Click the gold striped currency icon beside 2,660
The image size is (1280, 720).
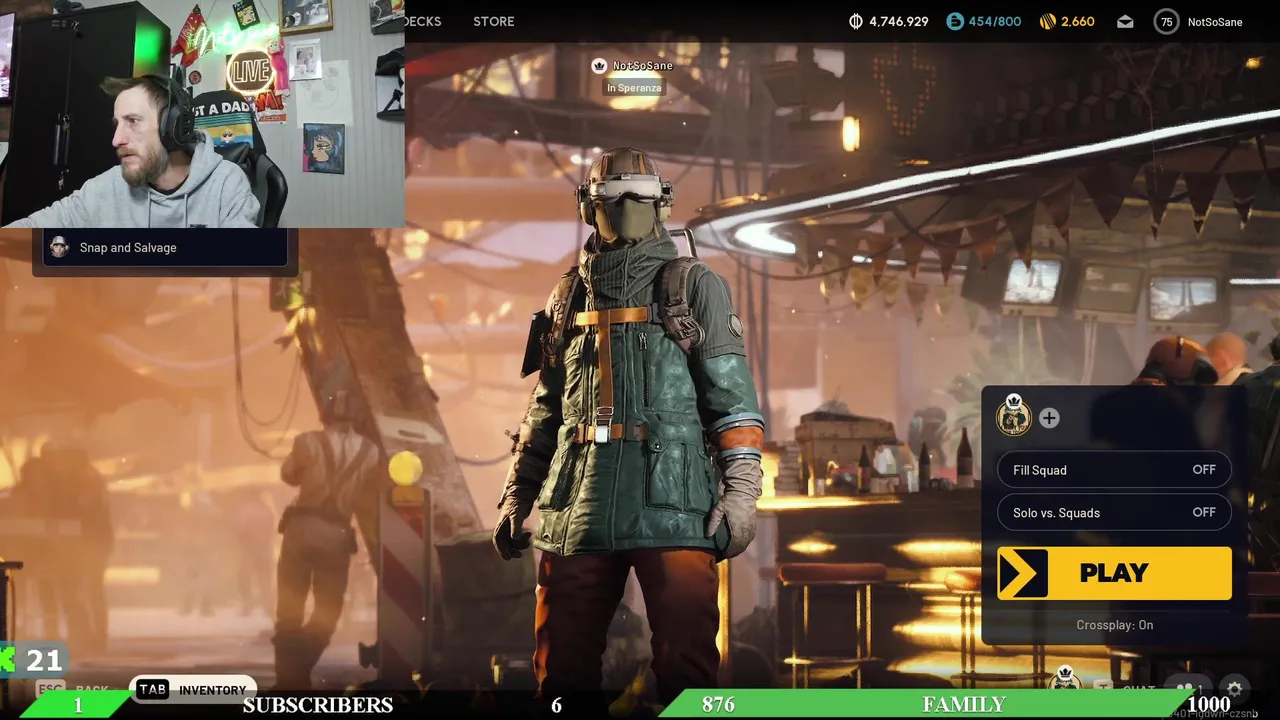tap(1048, 21)
